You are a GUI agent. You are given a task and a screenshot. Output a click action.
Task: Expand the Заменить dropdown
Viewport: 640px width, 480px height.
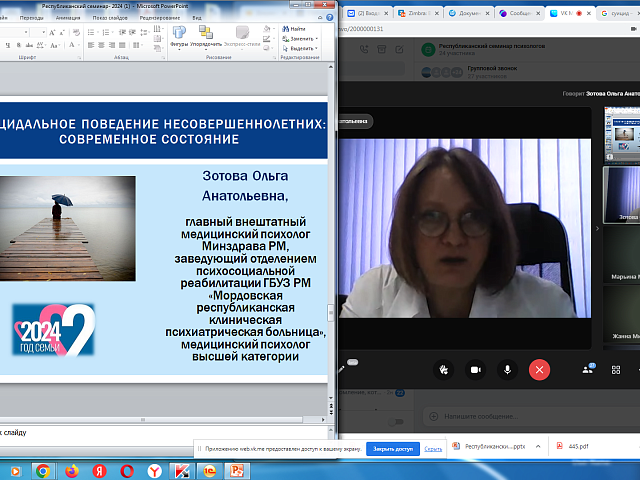click(x=299, y=38)
